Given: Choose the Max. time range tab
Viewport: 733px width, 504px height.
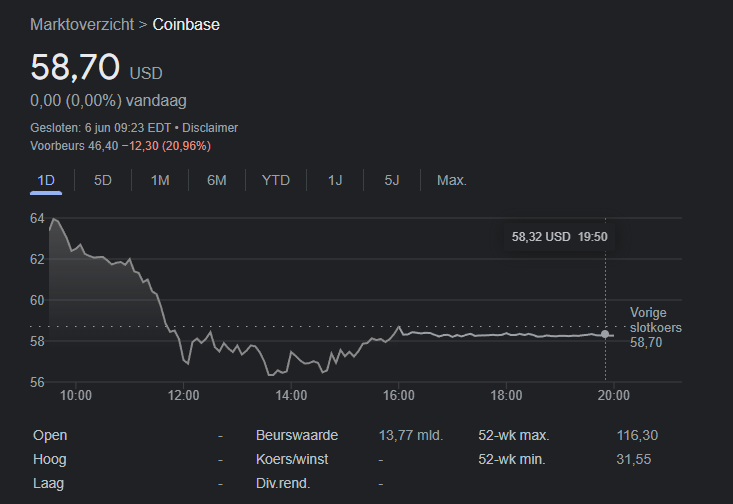Looking at the screenshot, I should coord(452,181).
